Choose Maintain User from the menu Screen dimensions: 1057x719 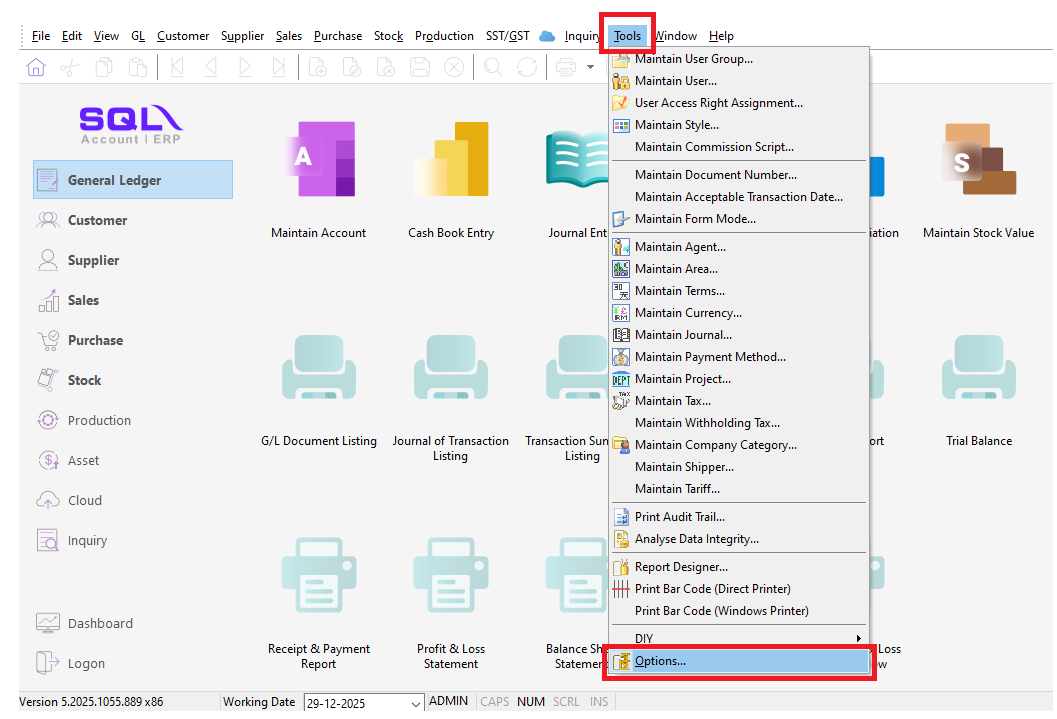(x=675, y=81)
